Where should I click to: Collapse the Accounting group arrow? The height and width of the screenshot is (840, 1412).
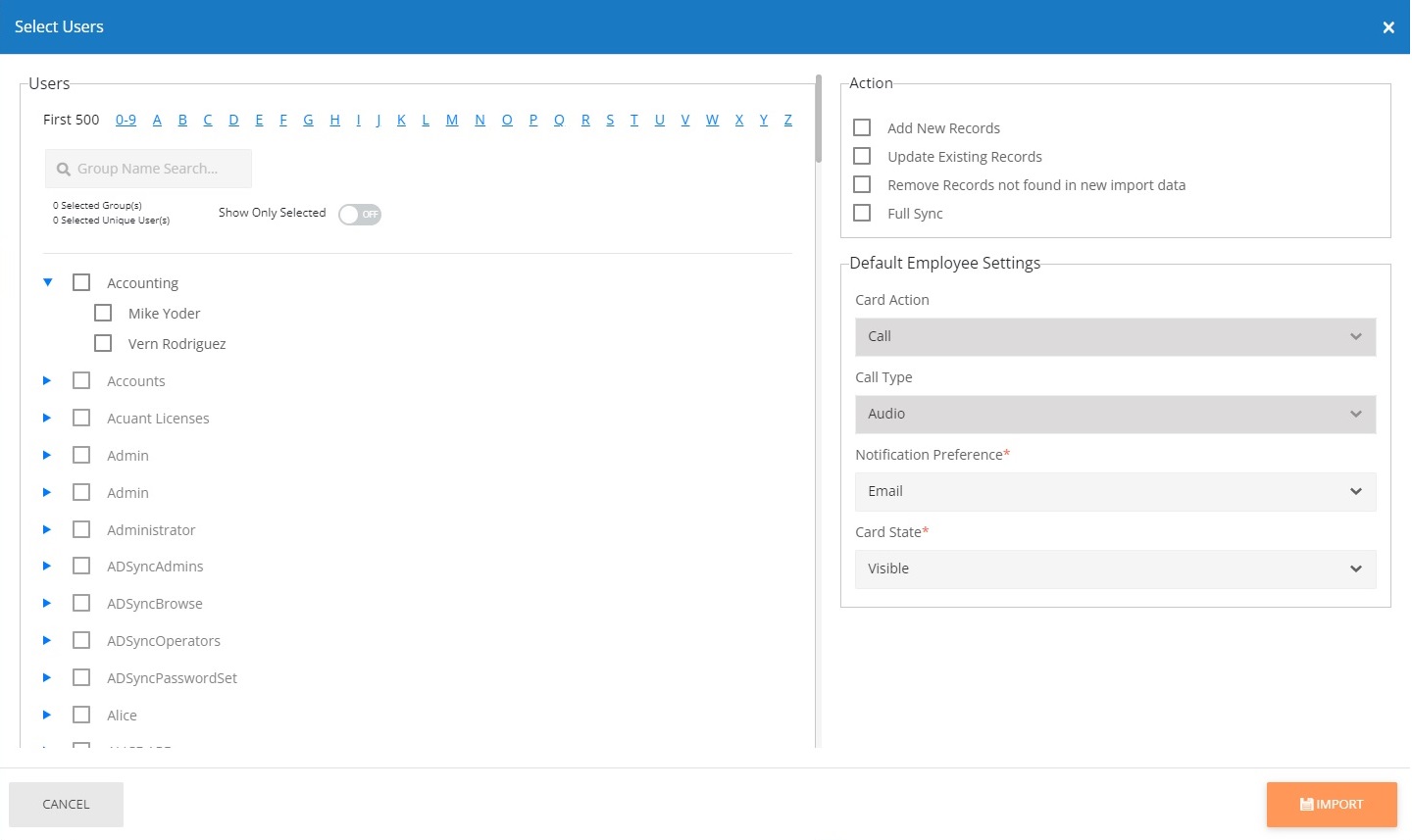[47, 282]
